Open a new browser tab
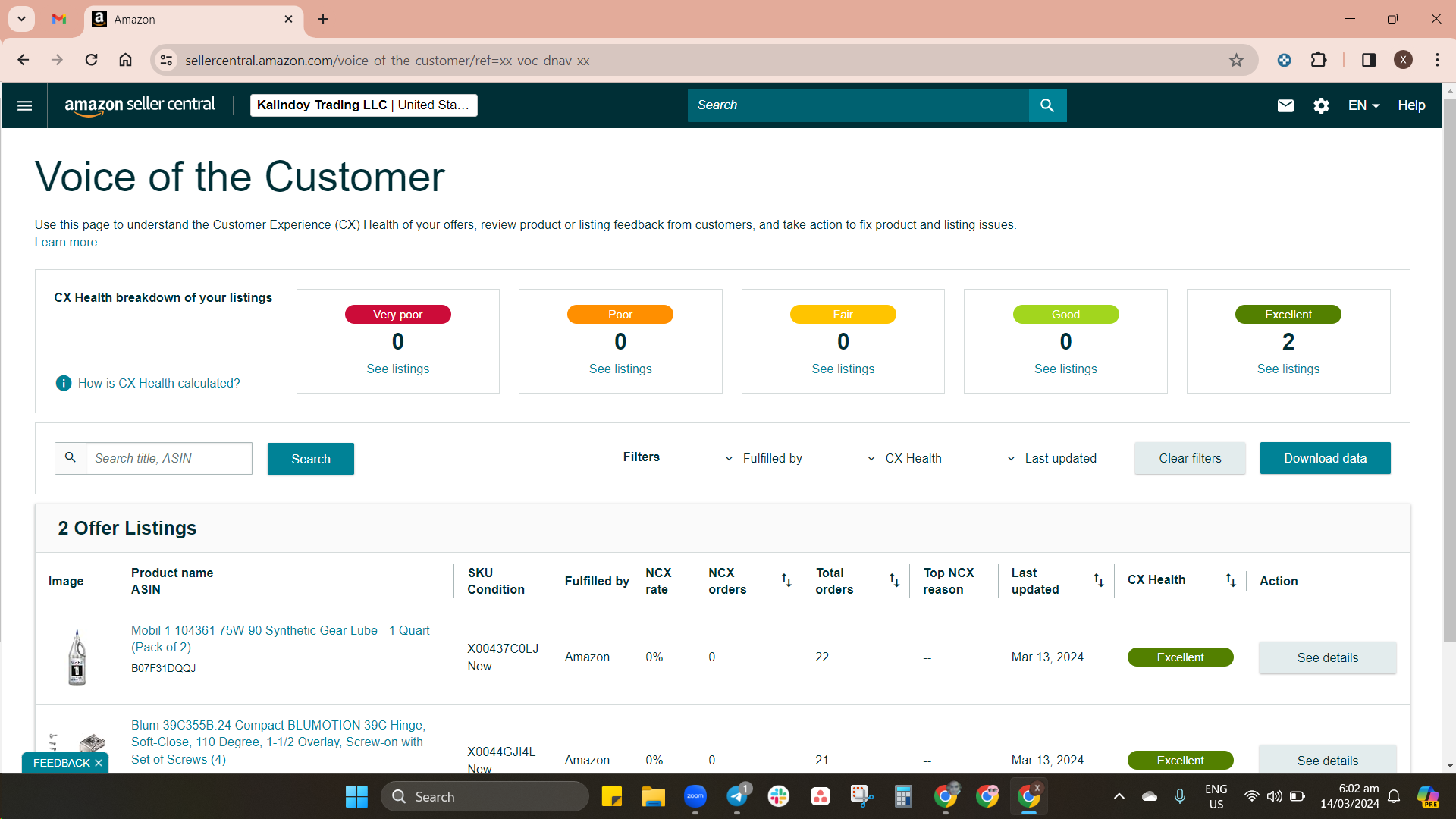The height and width of the screenshot is (819, 1456). click(x=323, y=19)
